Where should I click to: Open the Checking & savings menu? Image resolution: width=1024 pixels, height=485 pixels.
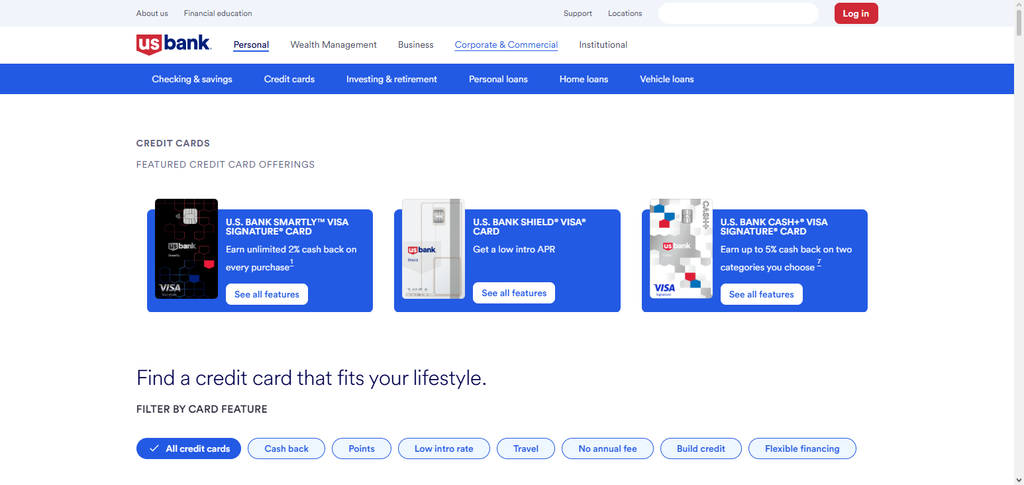(x=192, y=79)
